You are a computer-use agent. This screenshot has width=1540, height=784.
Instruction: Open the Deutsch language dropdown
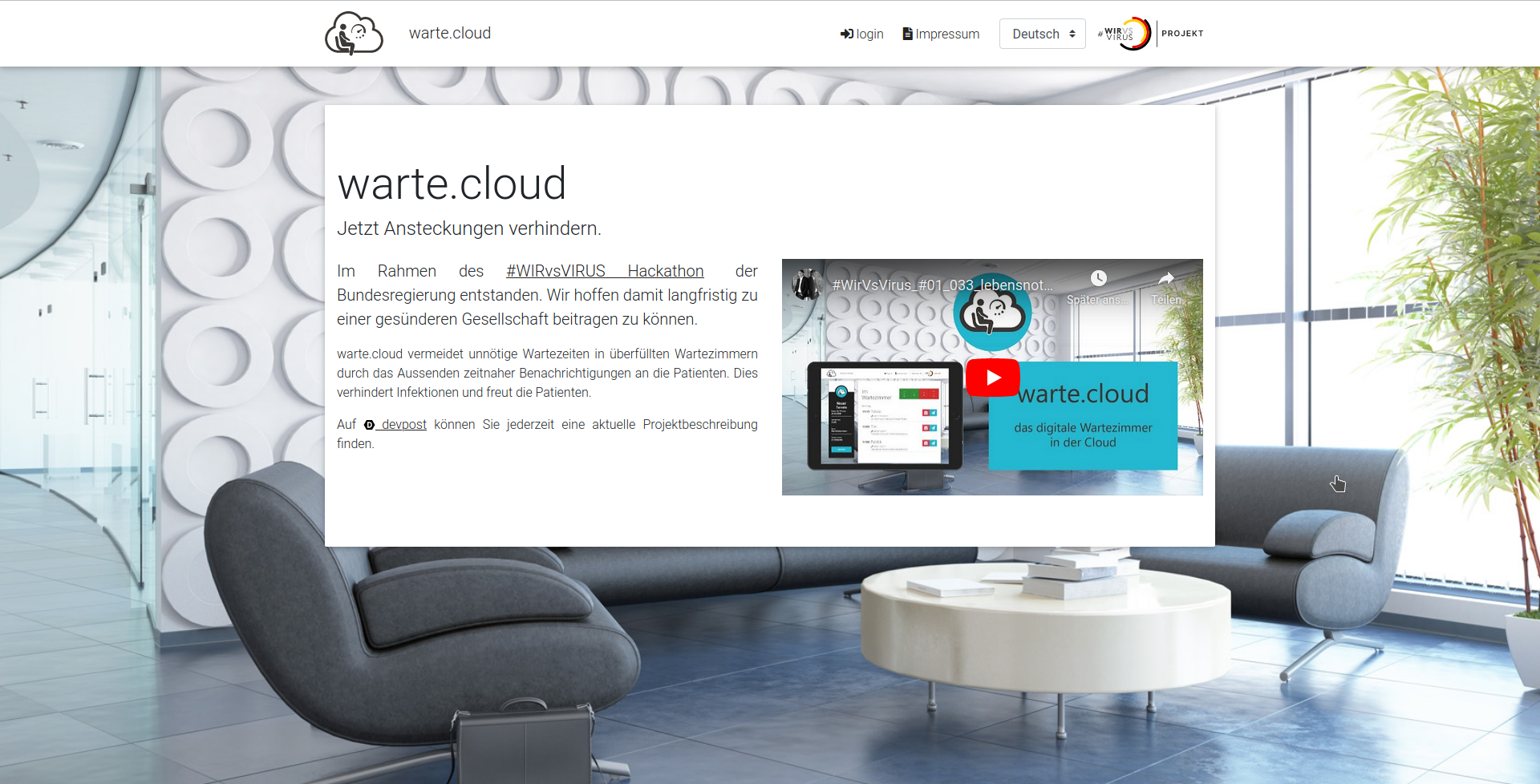point(1043,34)
